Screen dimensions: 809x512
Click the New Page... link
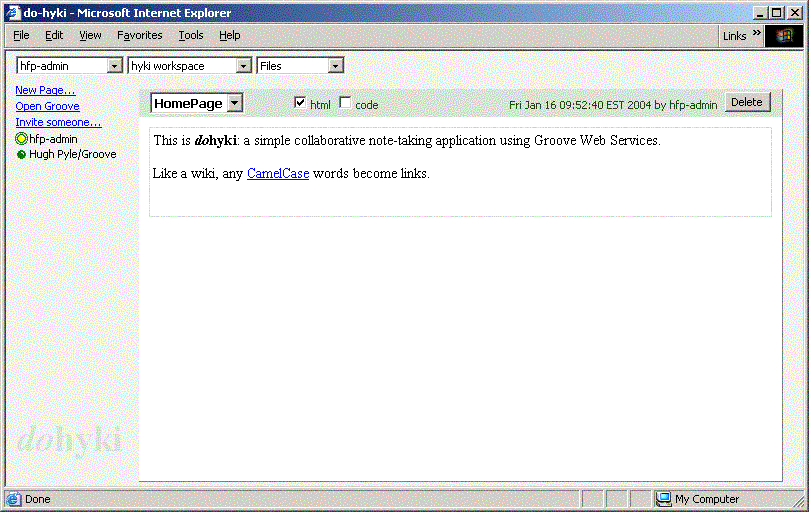[45, 90]
